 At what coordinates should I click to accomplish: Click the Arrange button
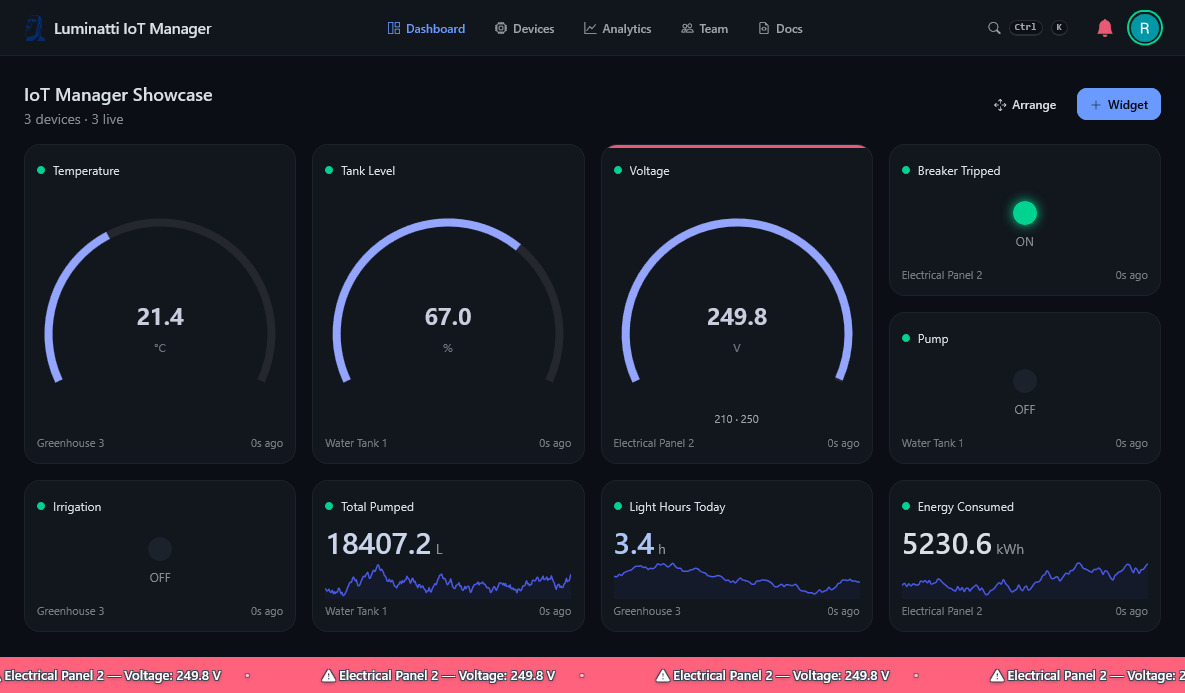coord(1025,105)
